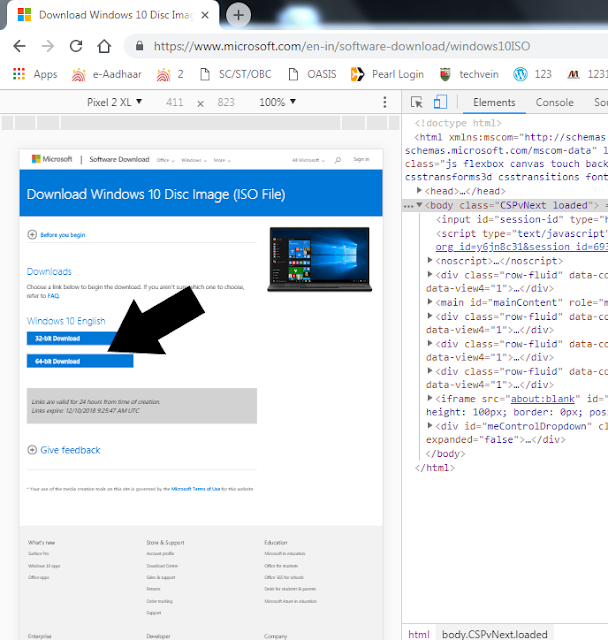This screenshot has width=608, height=640.
Task: Expand the main mainContent element node
Action: (x=430, y=302)
